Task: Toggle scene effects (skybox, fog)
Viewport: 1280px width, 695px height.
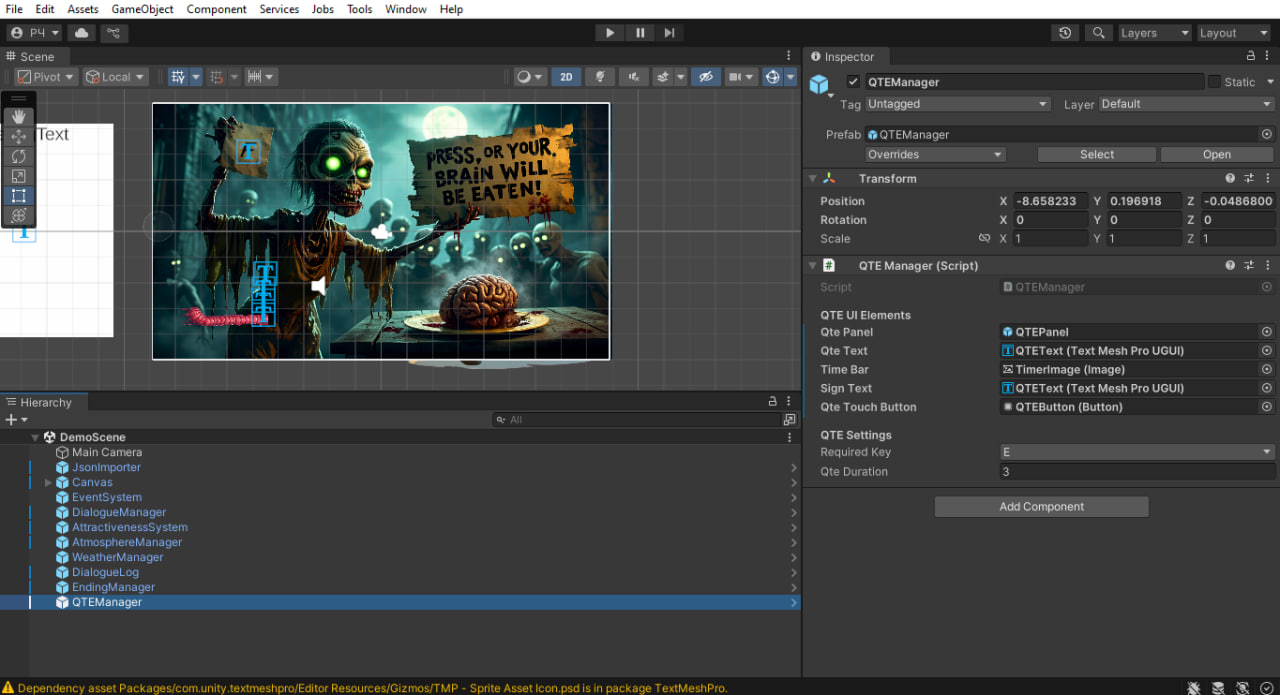Action: click(662, 77)
